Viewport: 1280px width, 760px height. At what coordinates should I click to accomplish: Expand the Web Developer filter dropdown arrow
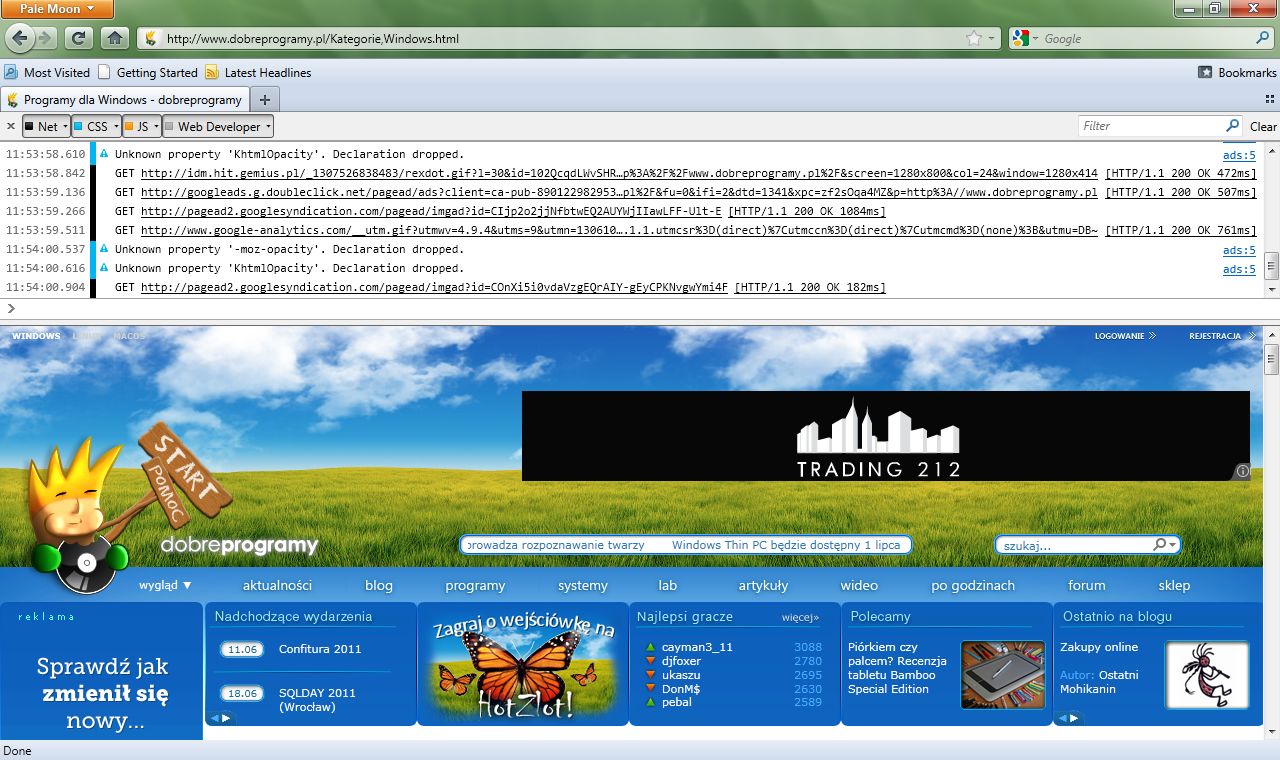268,127
